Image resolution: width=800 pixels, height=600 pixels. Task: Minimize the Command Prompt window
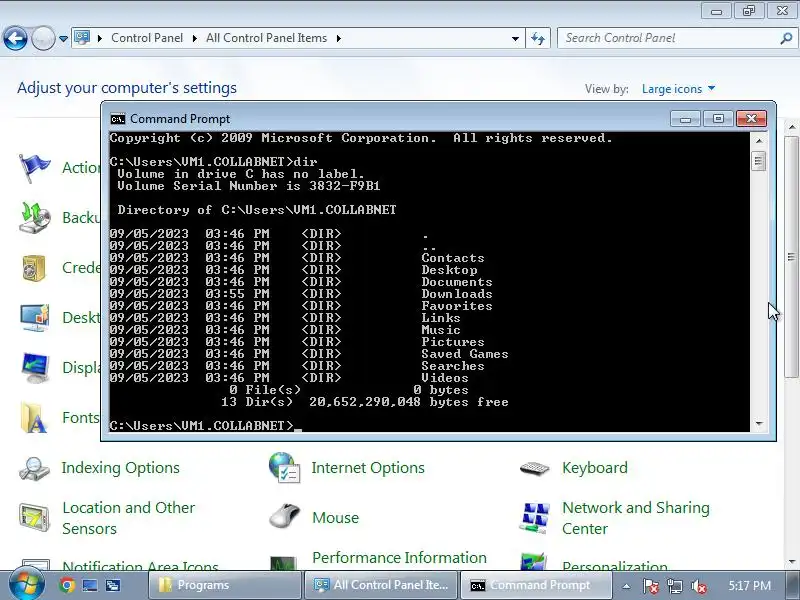click(x=685, y=119)
